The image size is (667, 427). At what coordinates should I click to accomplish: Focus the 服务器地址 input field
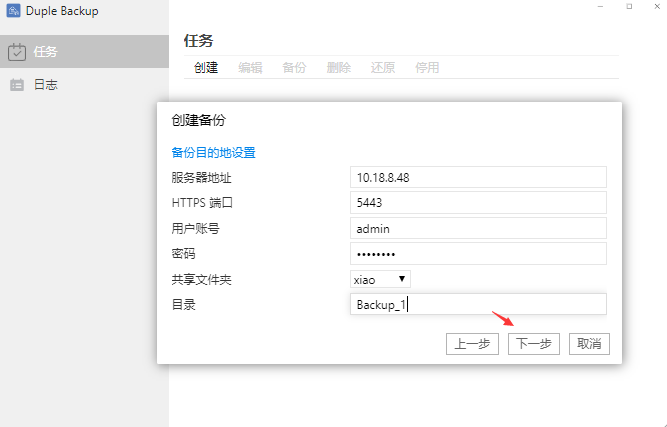pos(478,177)
